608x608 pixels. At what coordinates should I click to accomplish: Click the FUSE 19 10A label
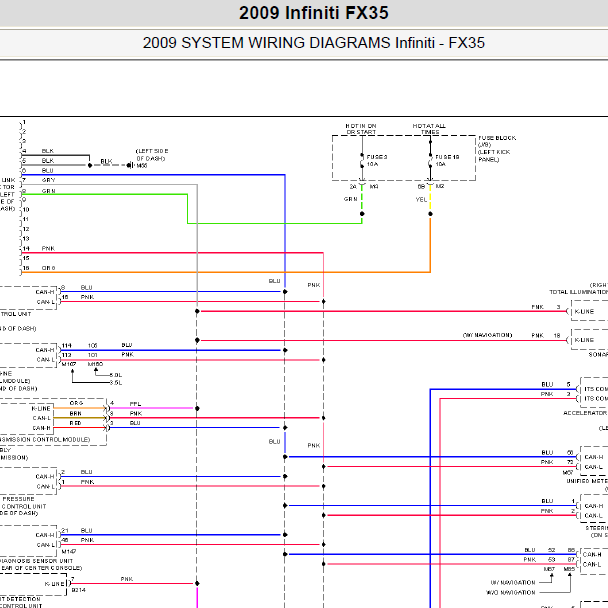pos(447,161)
